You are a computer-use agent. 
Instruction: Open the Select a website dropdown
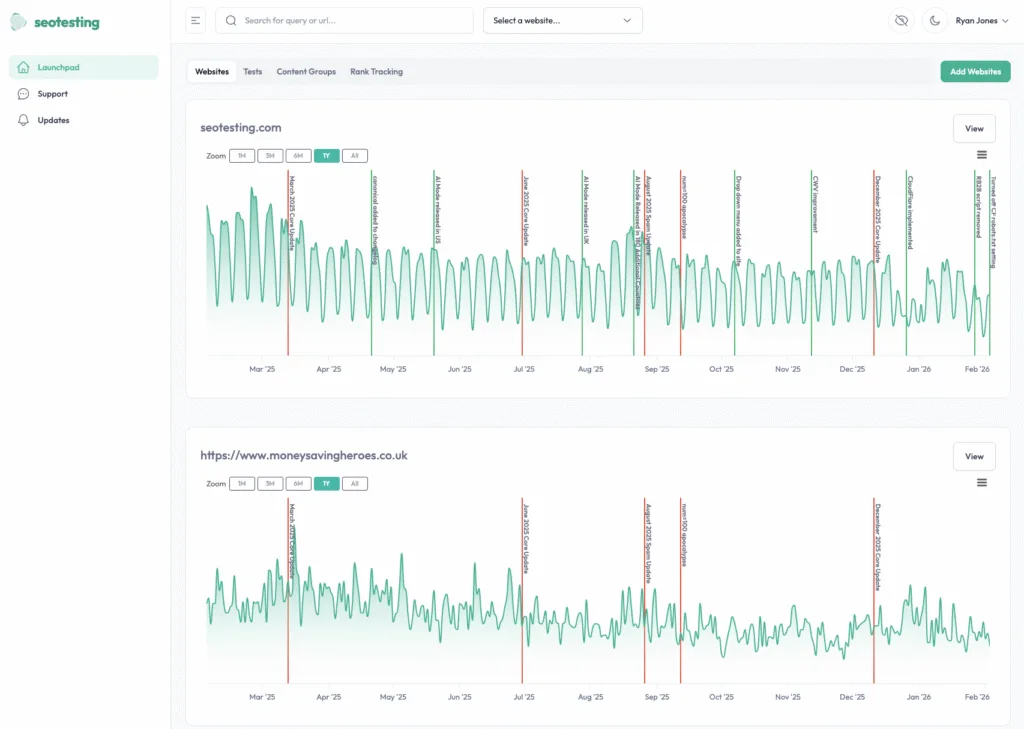(x=562, y=20)
